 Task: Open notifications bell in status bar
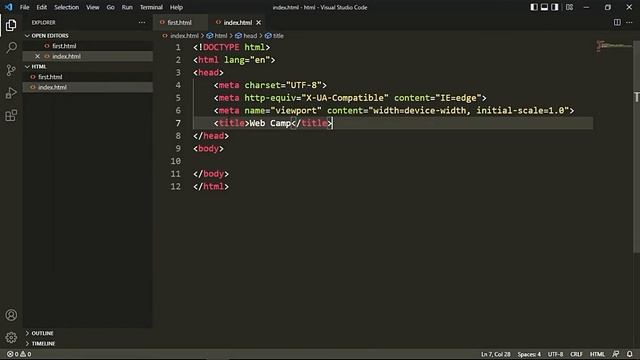tap(630, 354)
